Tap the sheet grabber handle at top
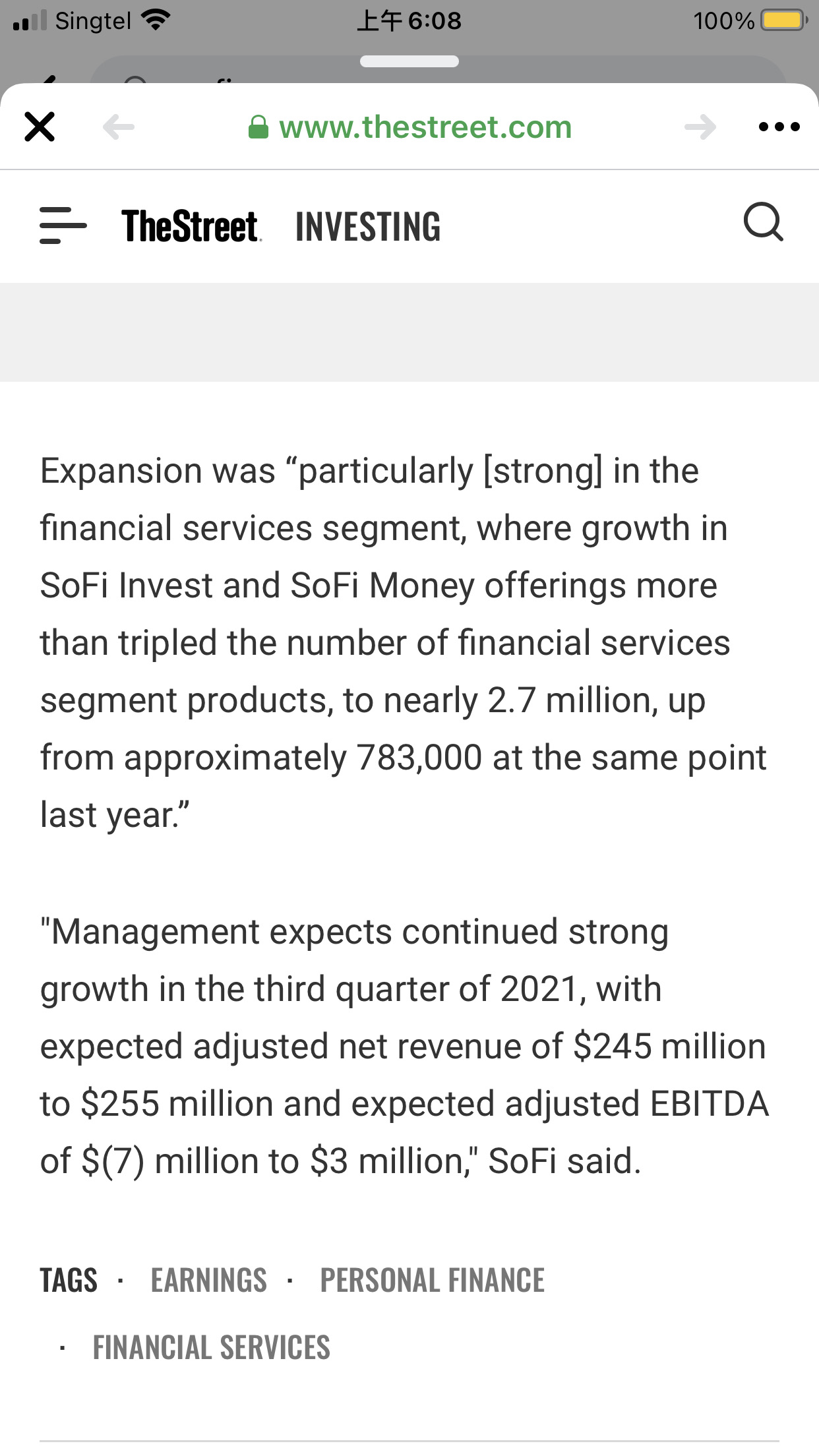This screenshot has width=819, height=1456. 409,61
